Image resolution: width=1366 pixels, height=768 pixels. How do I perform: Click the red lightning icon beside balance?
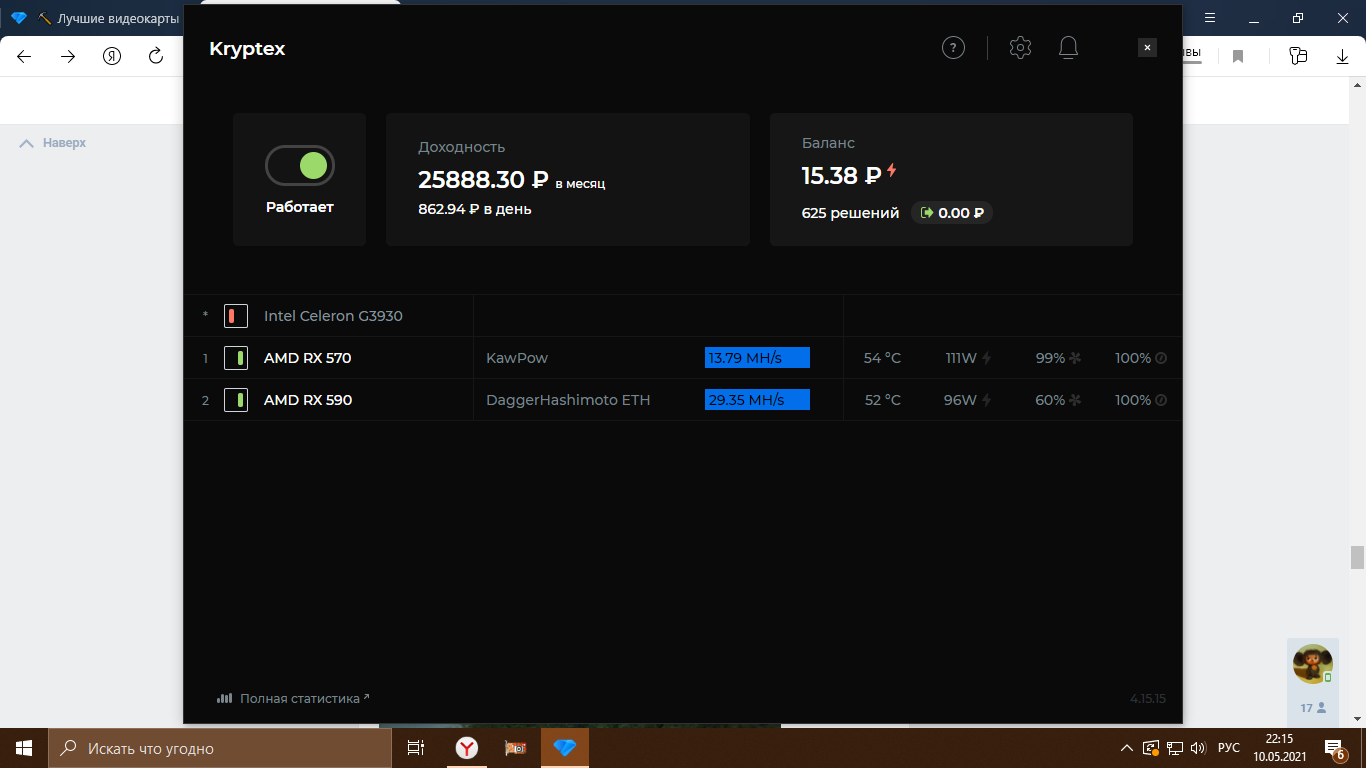coord(892,172)
